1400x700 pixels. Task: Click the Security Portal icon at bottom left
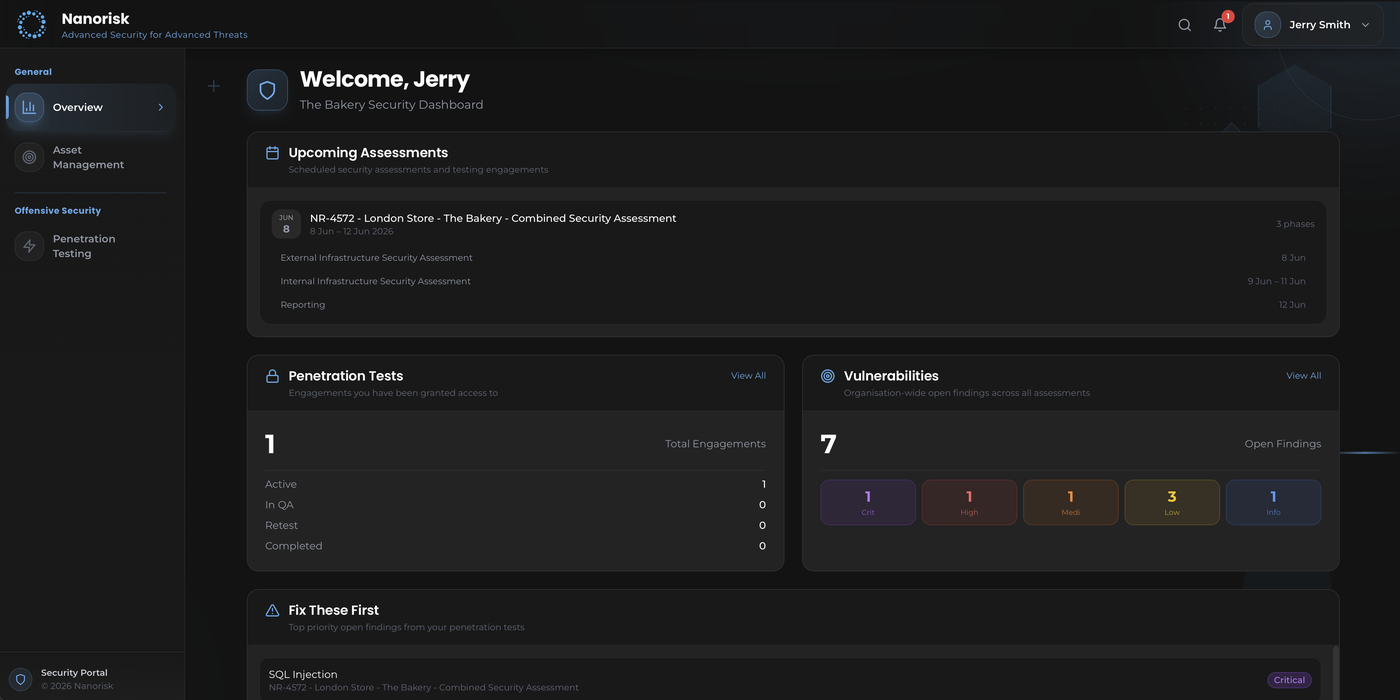pos(19,679)
